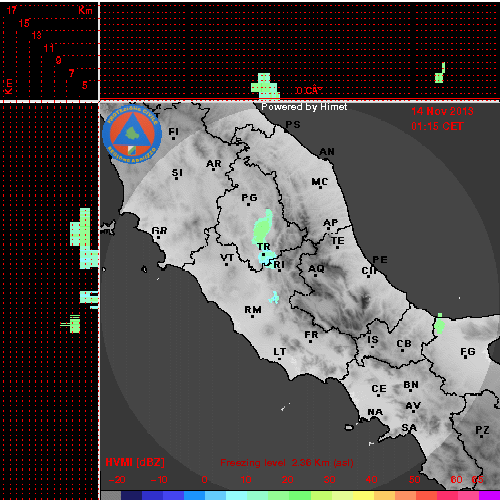
Task: Click the Protezione Civile Regione Abruzzo logo
Action: click(132, 134)
